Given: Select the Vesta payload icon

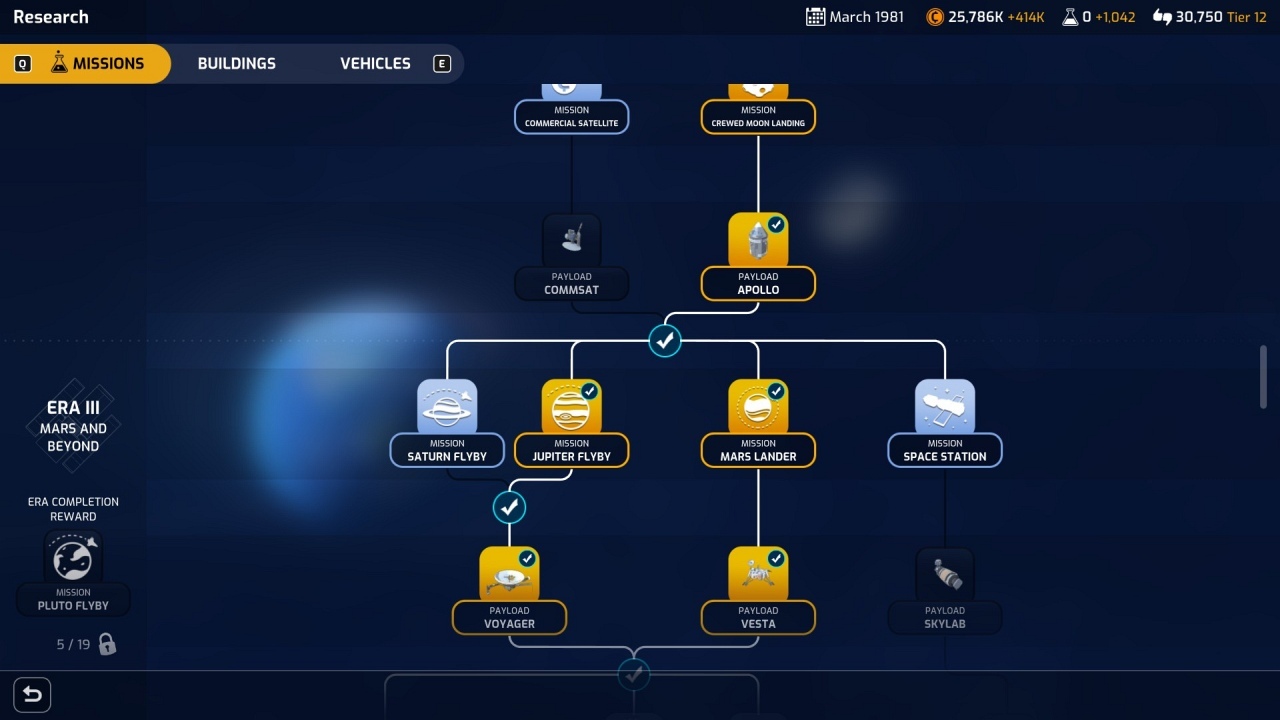Looking at the screenshot, I should [758, 574].
